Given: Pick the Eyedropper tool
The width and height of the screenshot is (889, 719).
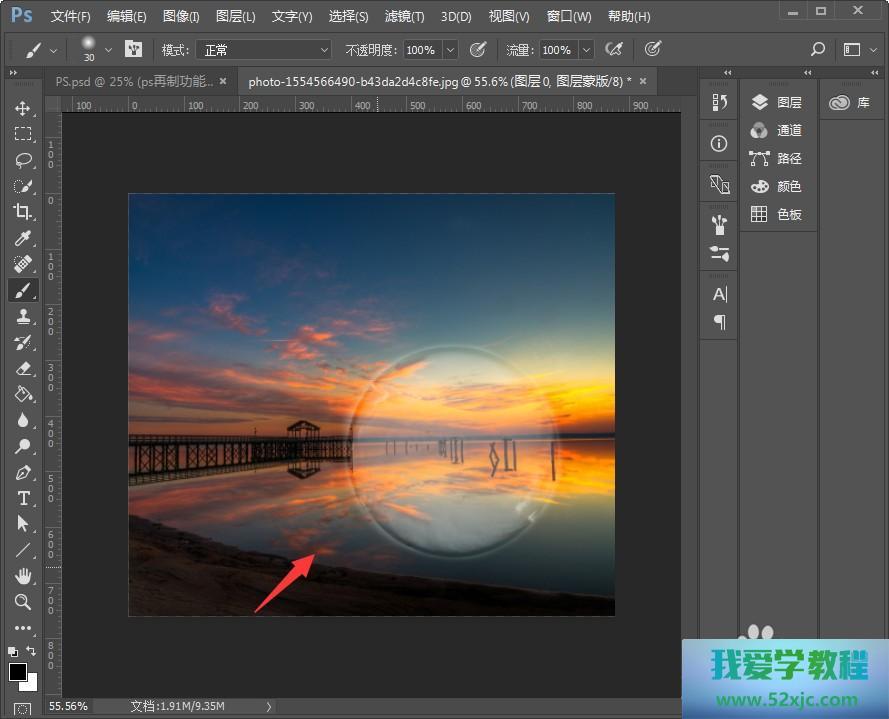Looking at the screenshot, I should [22, 238].
